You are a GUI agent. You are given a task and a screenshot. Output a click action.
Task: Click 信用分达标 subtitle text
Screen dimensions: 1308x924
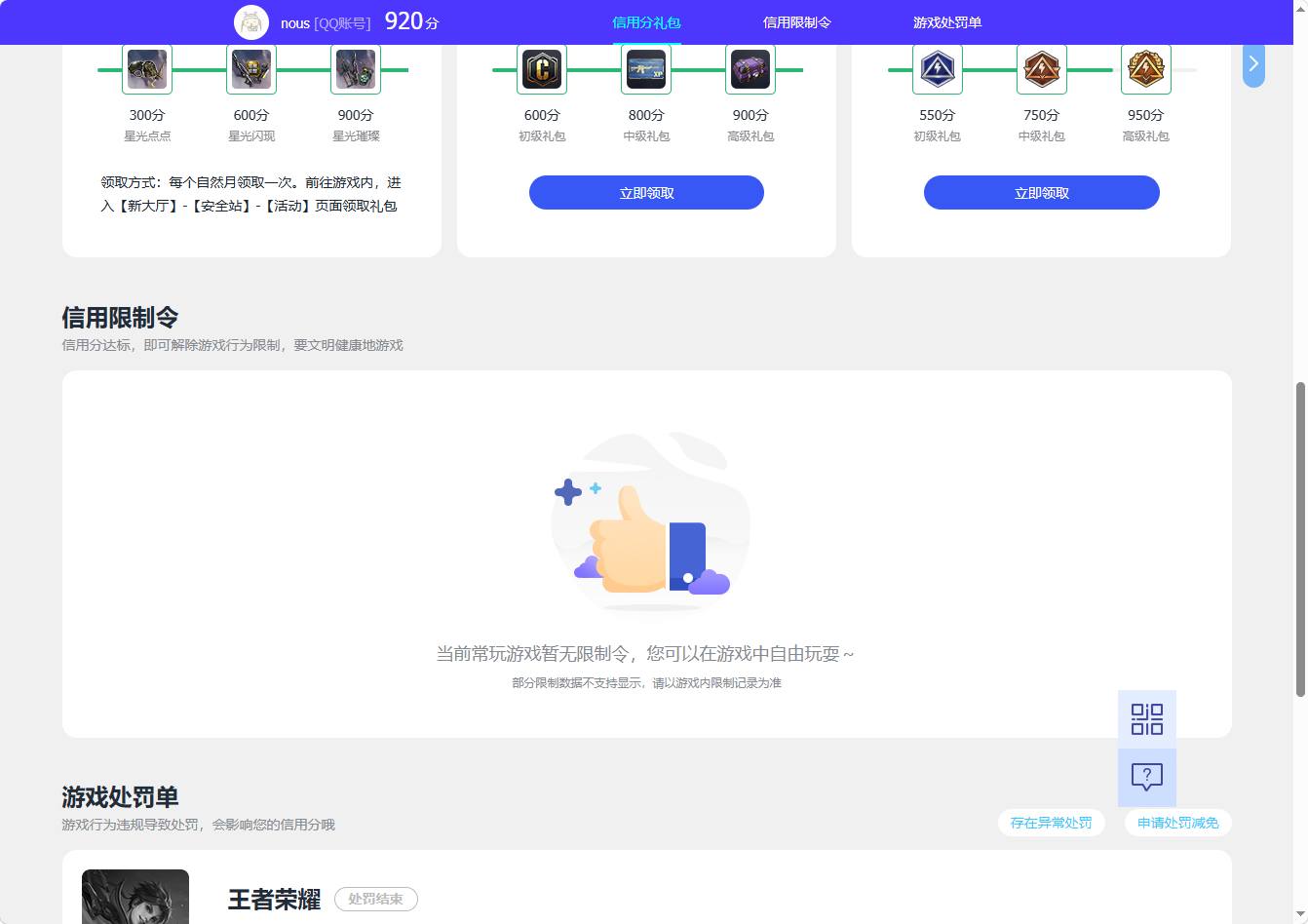[x=232, y=345]
